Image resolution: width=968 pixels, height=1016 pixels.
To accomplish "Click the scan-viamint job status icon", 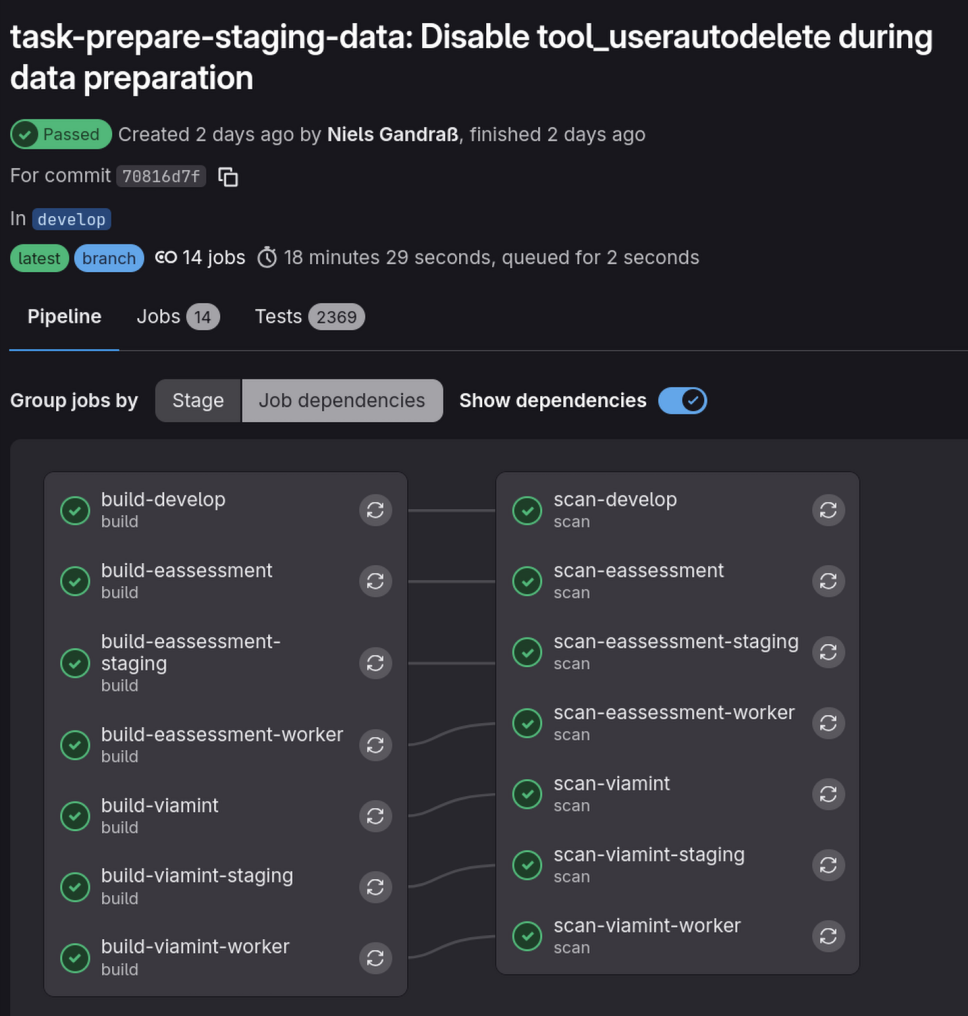I will point(527,794).
